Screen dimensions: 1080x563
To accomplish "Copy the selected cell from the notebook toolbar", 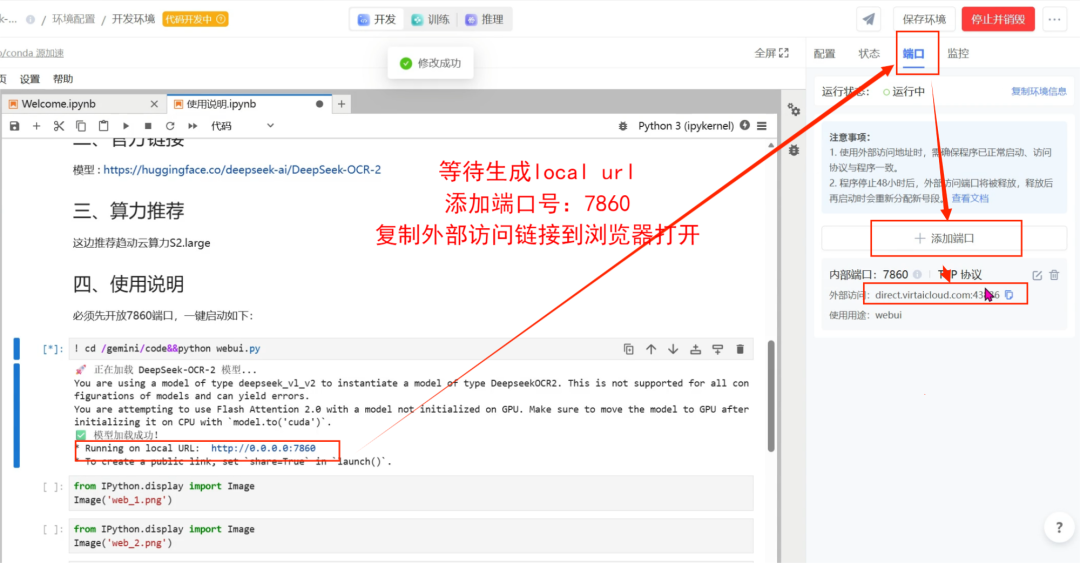I will [81, 126].
